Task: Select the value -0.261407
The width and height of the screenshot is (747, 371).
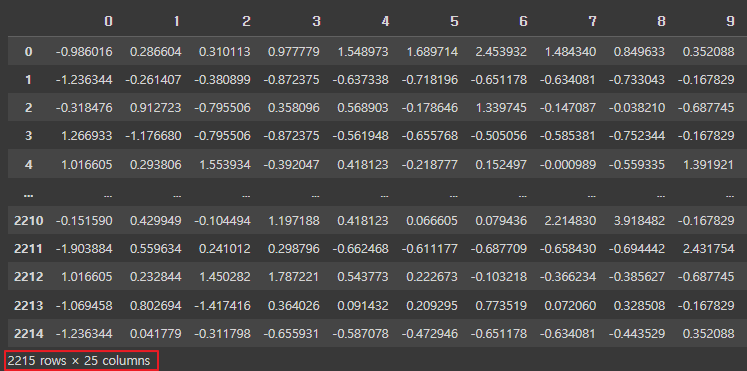Action: (153, 80)
